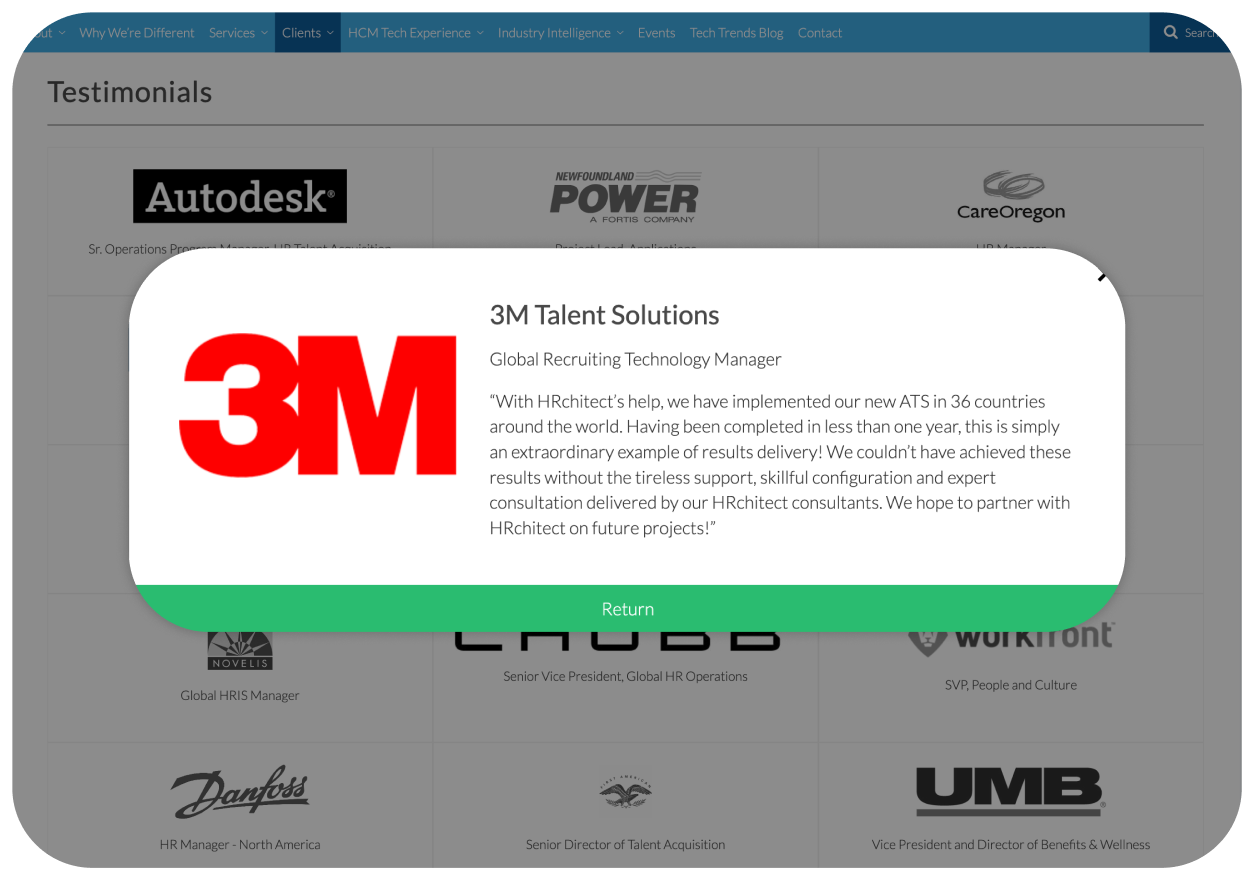
Task: Click the search input field
Action: [1204, 32]
